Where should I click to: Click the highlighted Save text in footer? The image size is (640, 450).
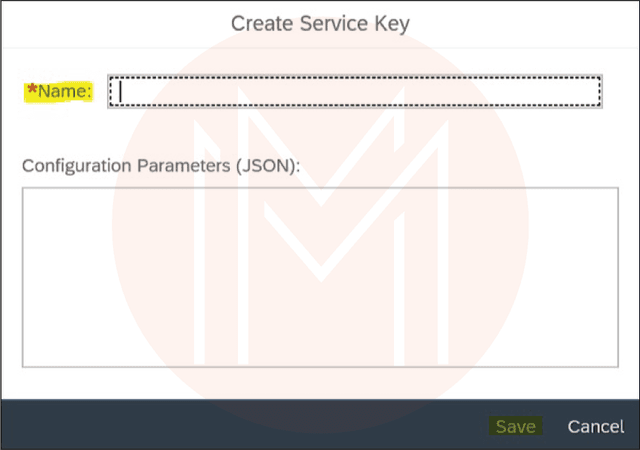click(x=516, y=426)
